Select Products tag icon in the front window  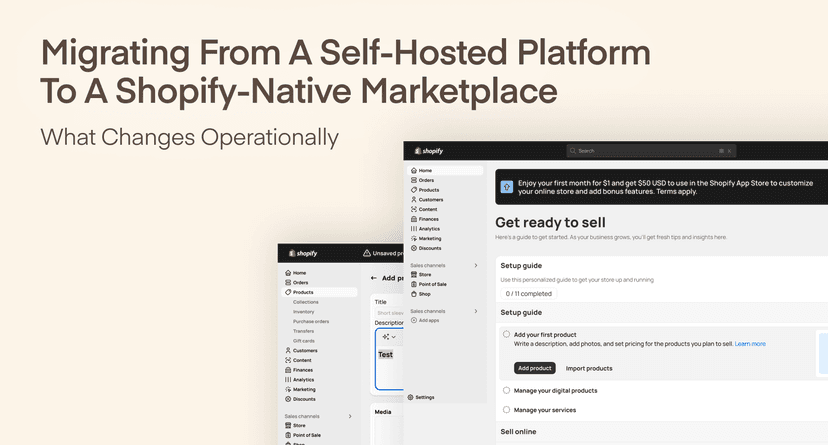[x=414, y=190]
